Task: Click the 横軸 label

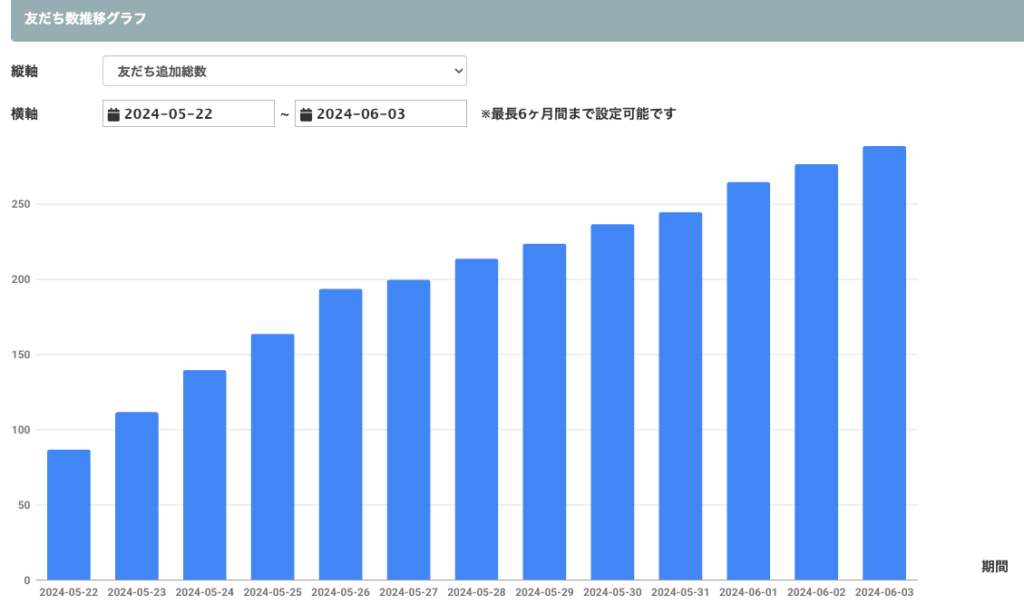Action: coord(24,114)
